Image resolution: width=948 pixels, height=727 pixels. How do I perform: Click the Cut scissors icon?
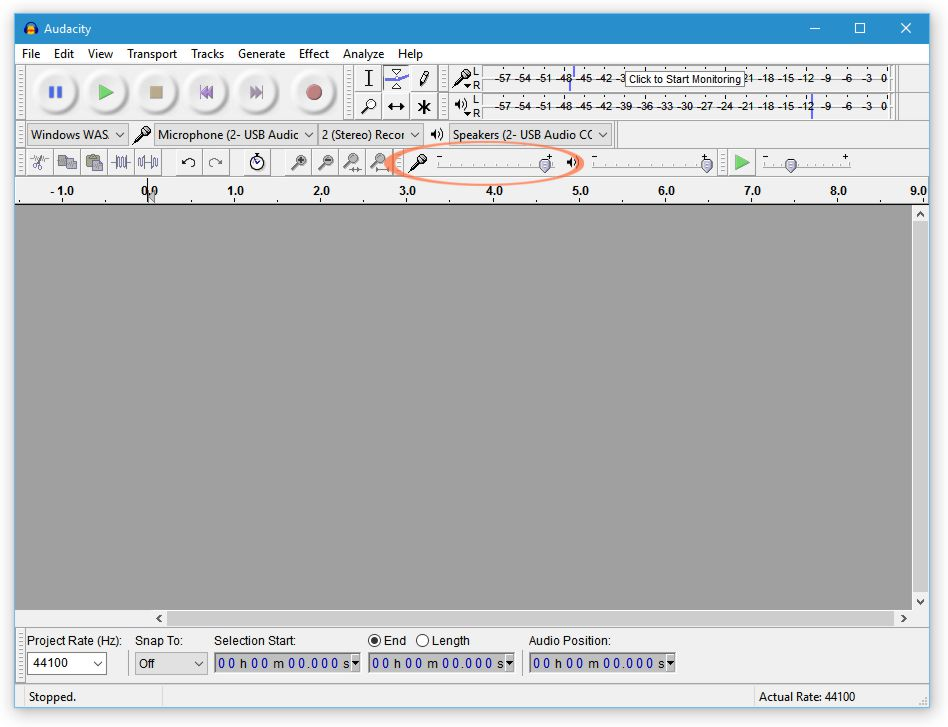click(x=39, y=162)
